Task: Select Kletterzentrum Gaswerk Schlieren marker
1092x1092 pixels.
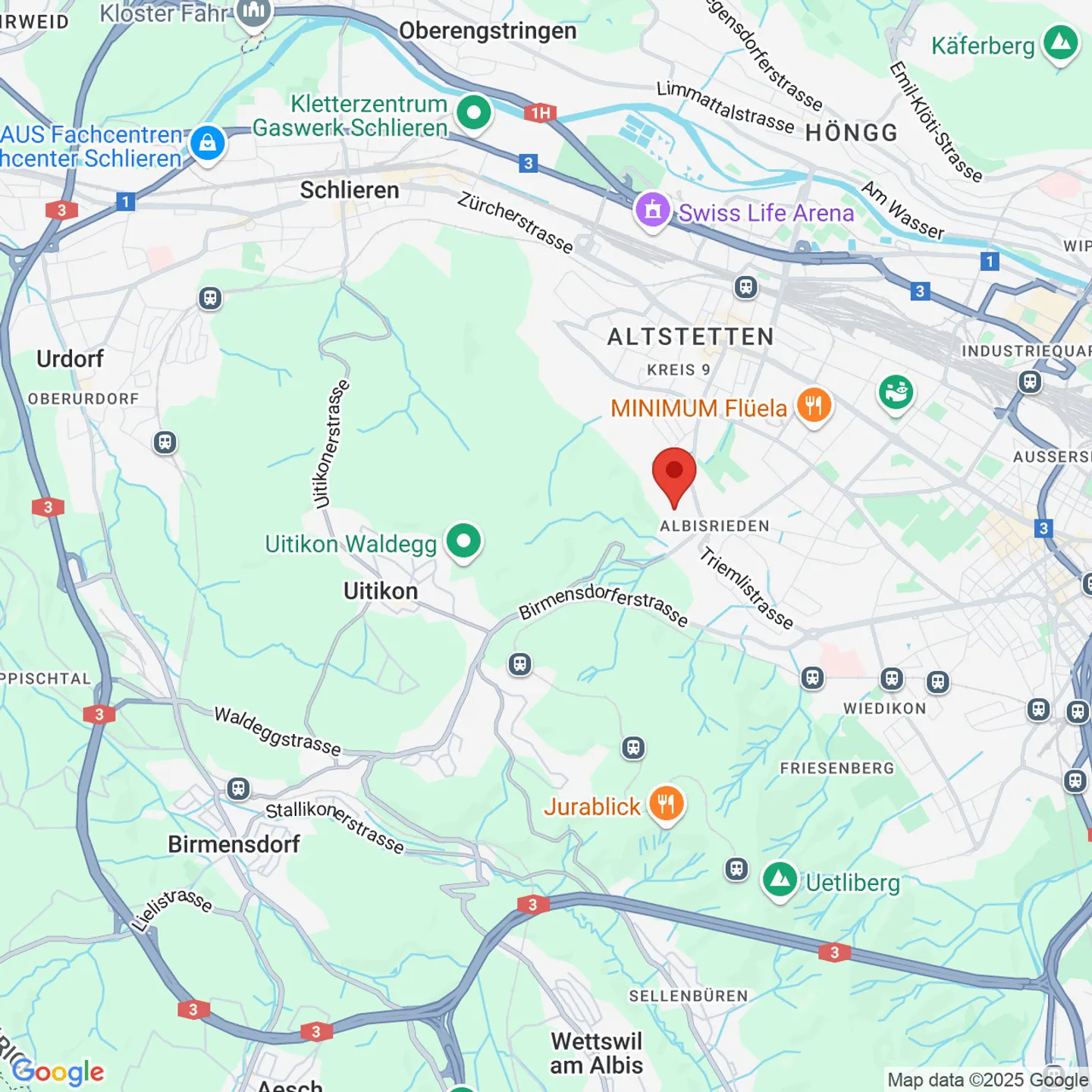Action: [x=474, y=114]
